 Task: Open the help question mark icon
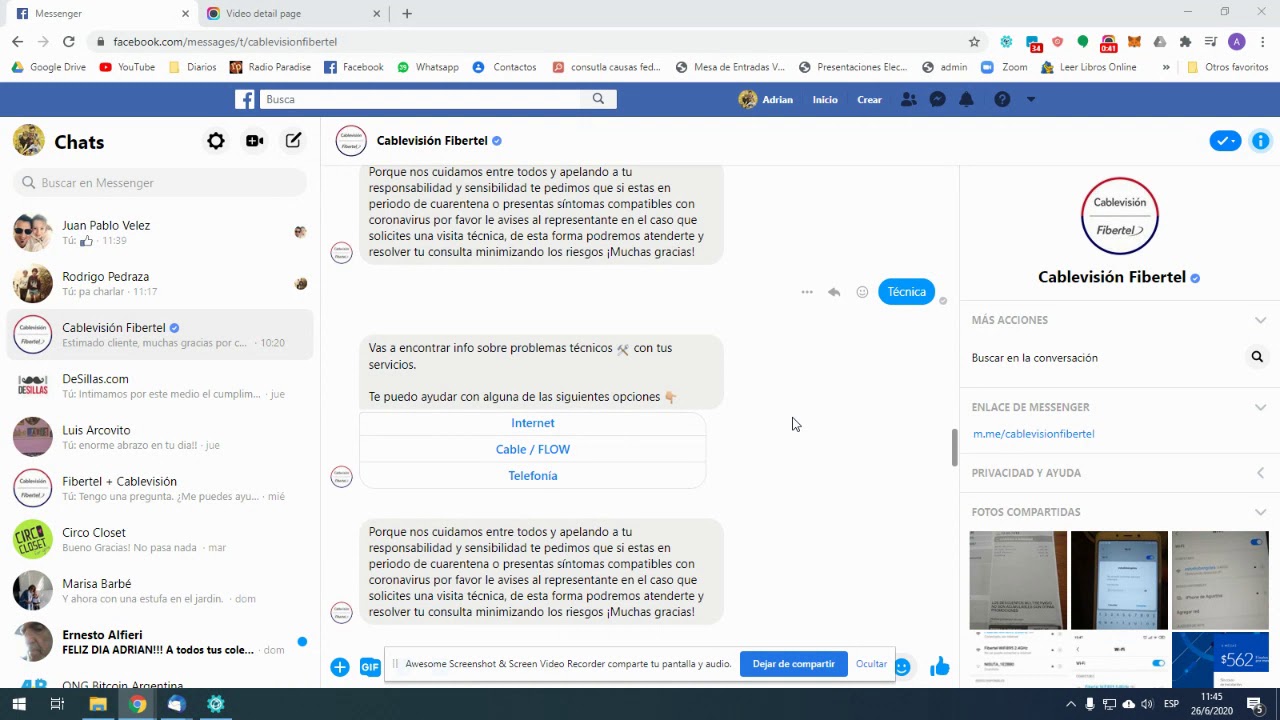point(1002,99)
